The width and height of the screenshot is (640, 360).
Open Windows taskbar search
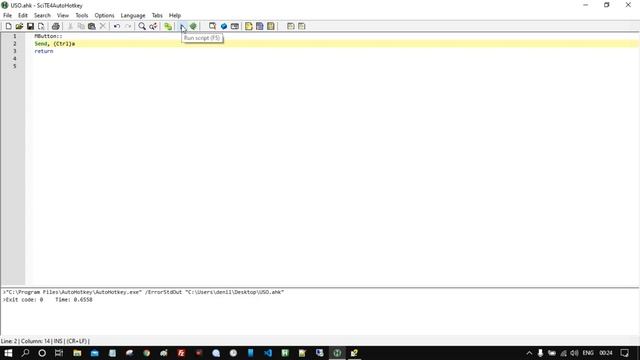point(25,353)
